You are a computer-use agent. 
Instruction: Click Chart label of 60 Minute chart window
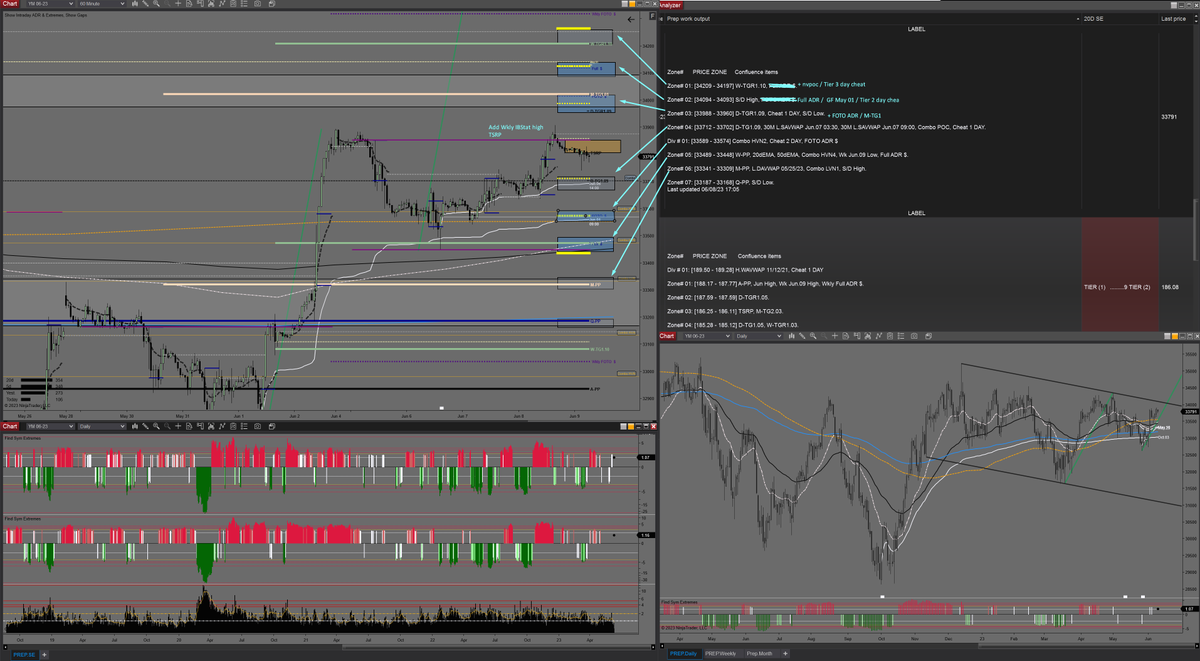[9, 4]
